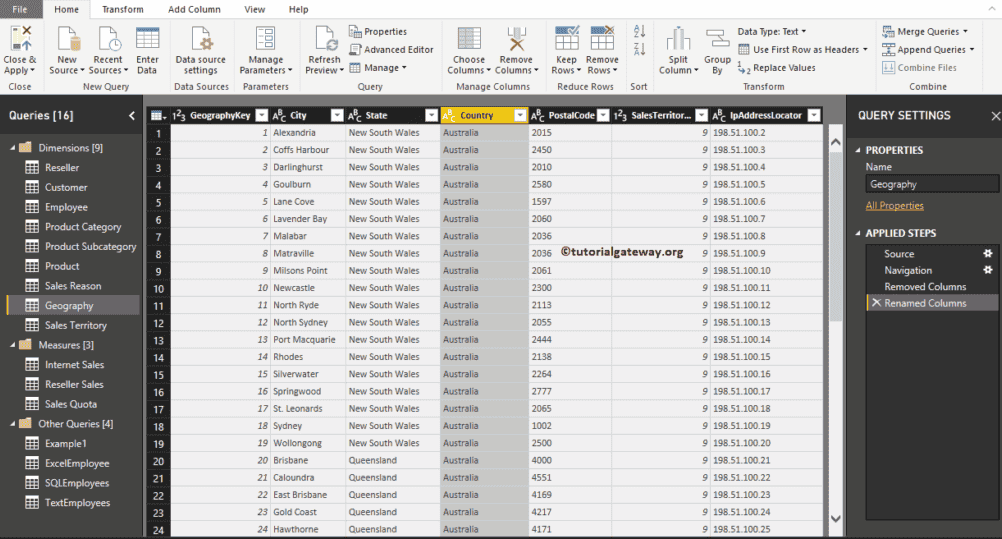This screenshot has height=539, width=1002.
Task: Select the Home tab
Action: [x=66, y=9]
